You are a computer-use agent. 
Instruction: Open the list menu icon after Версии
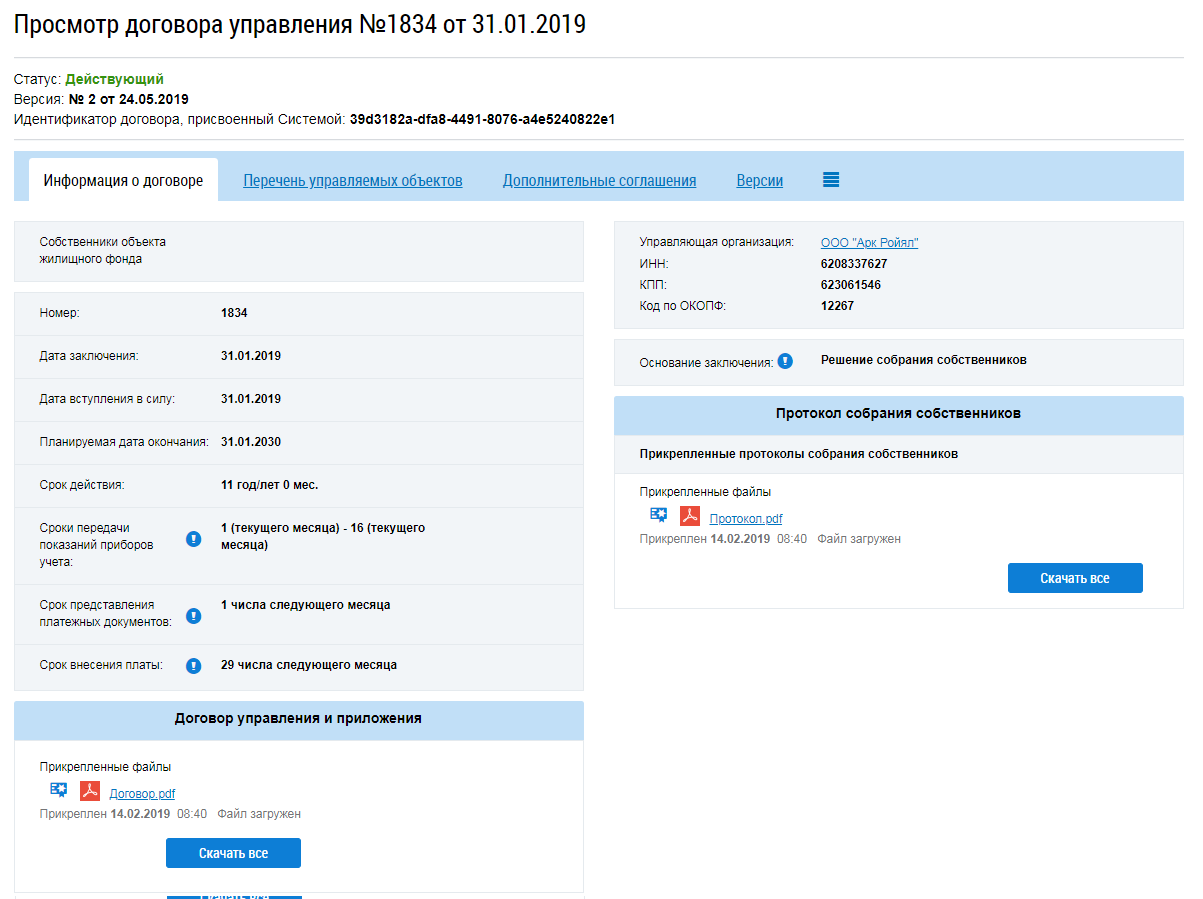[x=831, y=180]
